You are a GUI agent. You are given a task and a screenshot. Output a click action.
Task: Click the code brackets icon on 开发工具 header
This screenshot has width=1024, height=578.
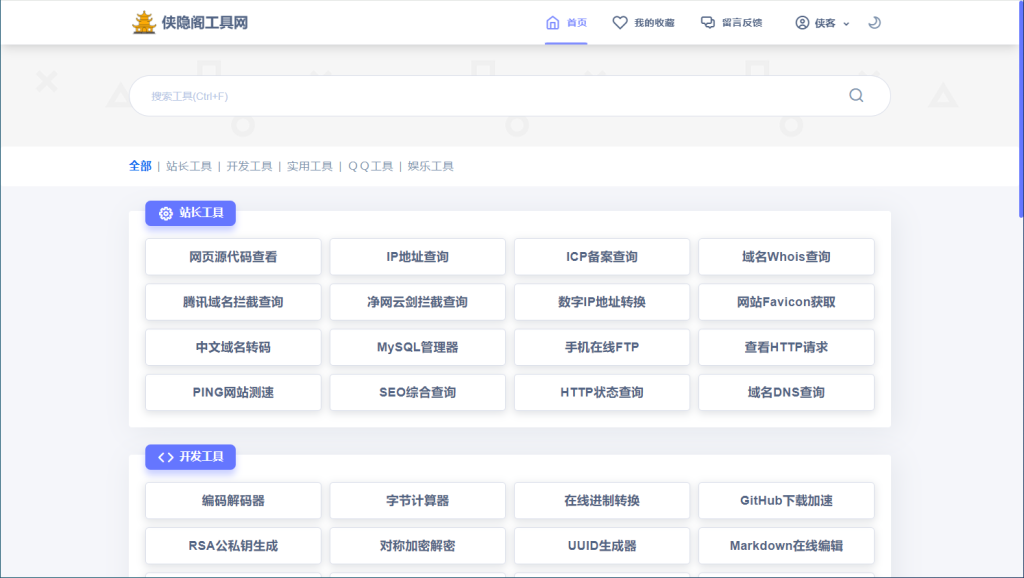[165, 456]
